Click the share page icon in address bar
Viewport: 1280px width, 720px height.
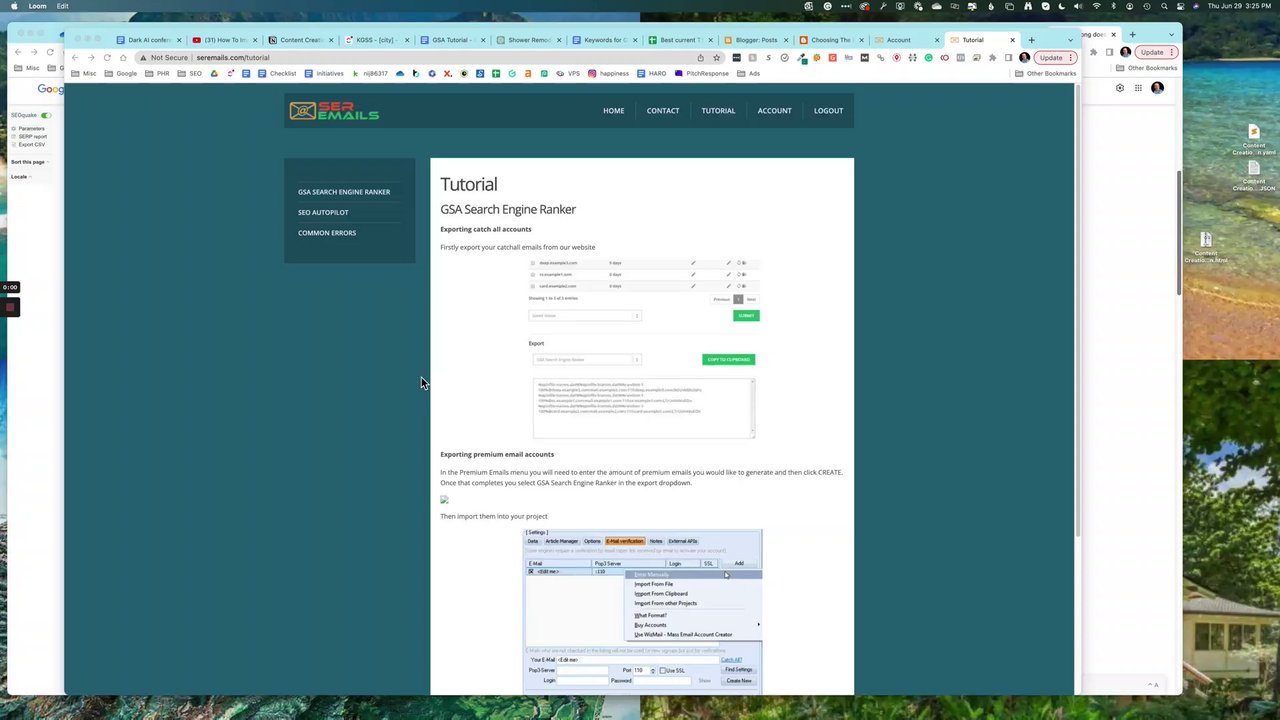click(x=700, y=57)
